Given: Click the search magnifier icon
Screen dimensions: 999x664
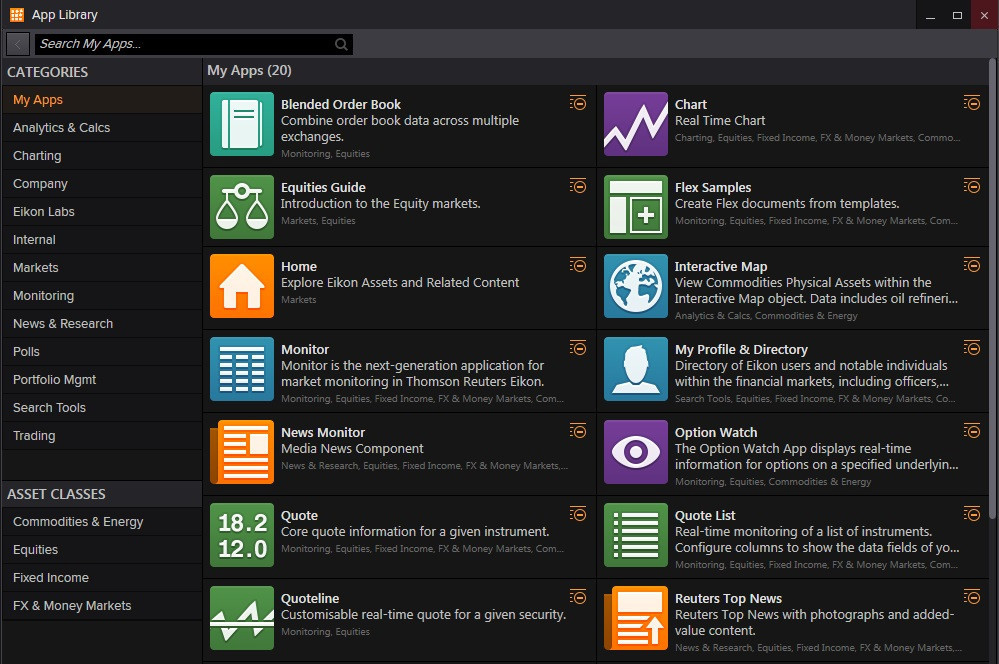Looking at the screenshot, I should point(341,44).
